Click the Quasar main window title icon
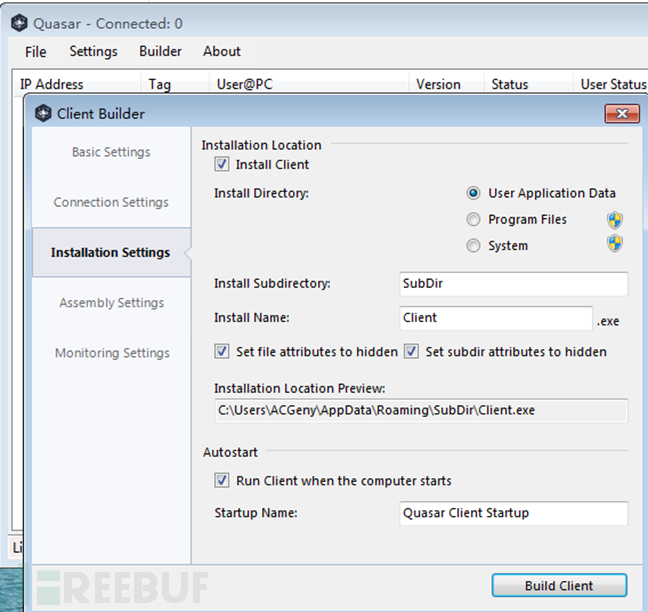Viewport: 648px width, 612px height. pyautogui.click(x=19, y=23)
